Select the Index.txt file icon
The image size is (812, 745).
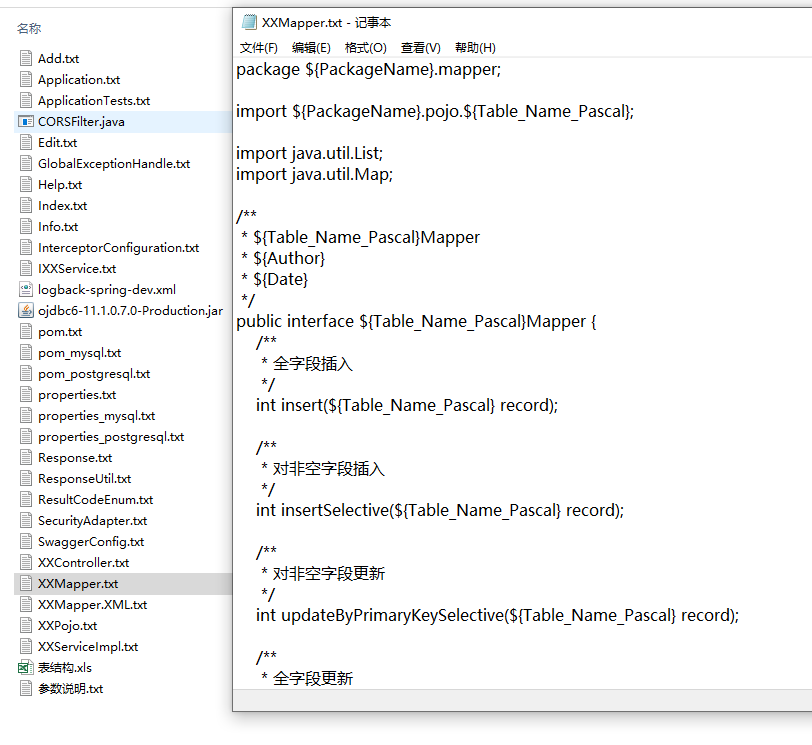(26, 205)
